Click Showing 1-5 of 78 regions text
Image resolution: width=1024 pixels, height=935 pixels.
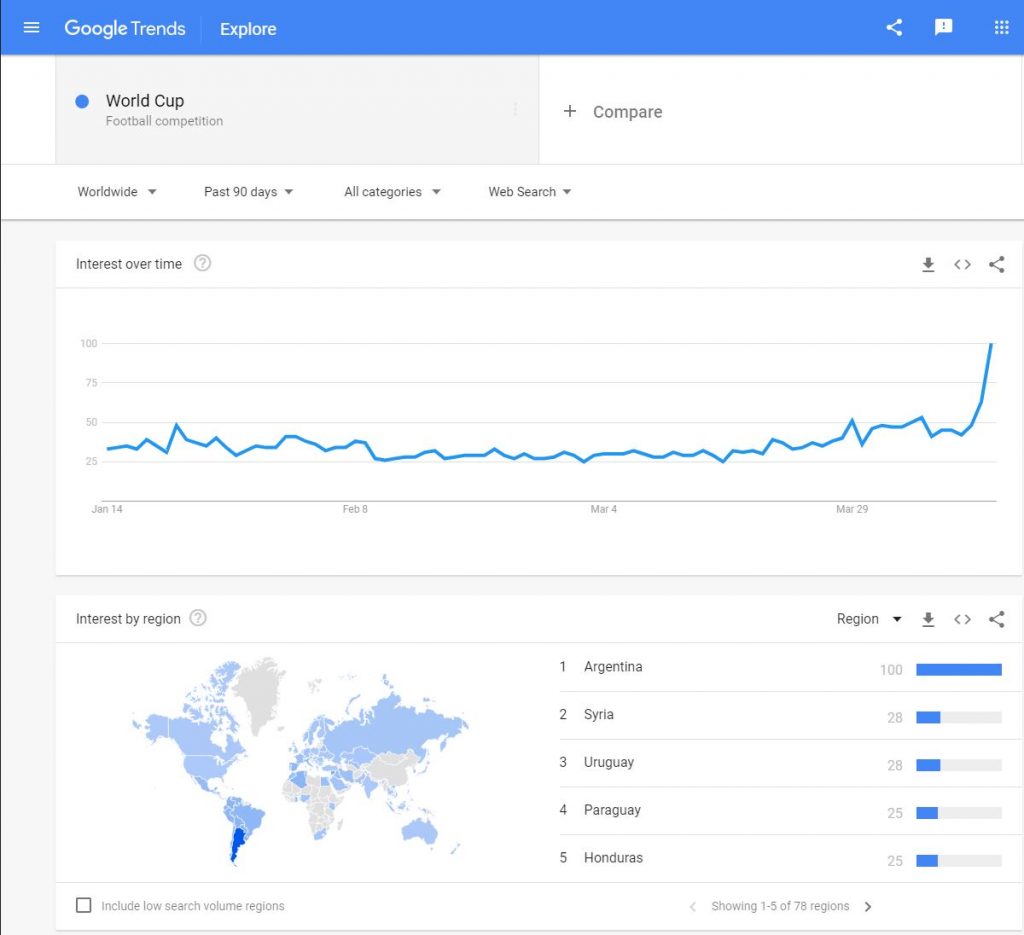click(x=780, y=906)
